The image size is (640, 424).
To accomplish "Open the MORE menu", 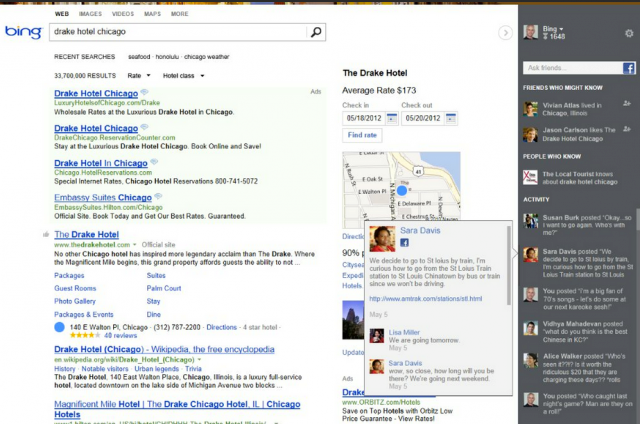I will [180, 14].
